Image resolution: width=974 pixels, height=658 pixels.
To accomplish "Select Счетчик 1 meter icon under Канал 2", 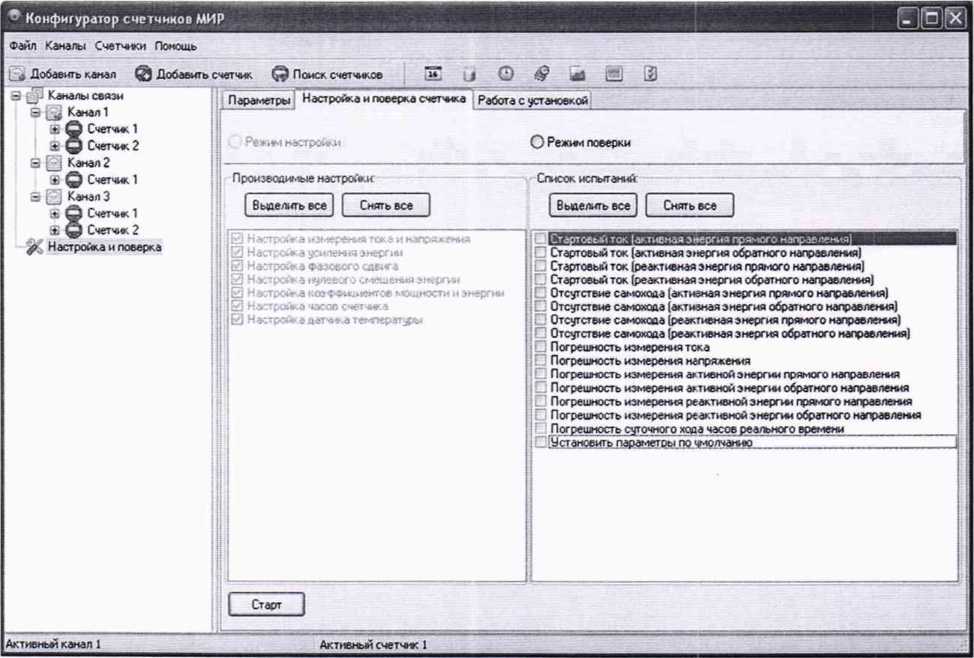I will (x=74, y=180).
